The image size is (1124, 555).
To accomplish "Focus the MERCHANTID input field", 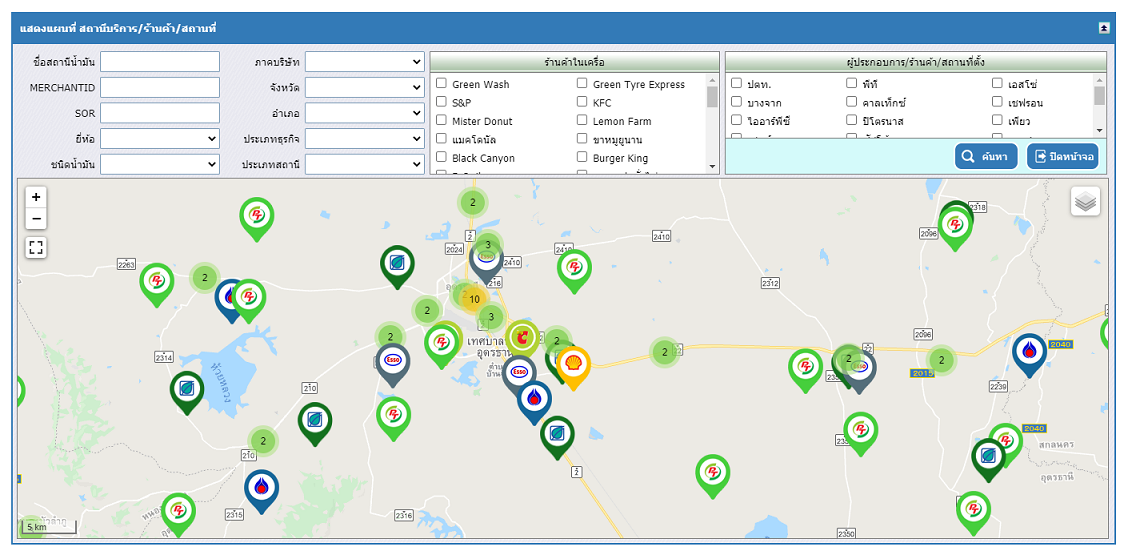I will (x=160, y=87).
